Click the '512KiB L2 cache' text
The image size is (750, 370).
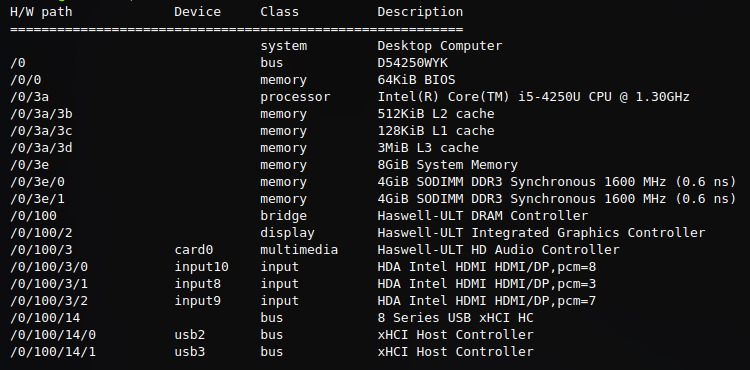tap(436, 114)
